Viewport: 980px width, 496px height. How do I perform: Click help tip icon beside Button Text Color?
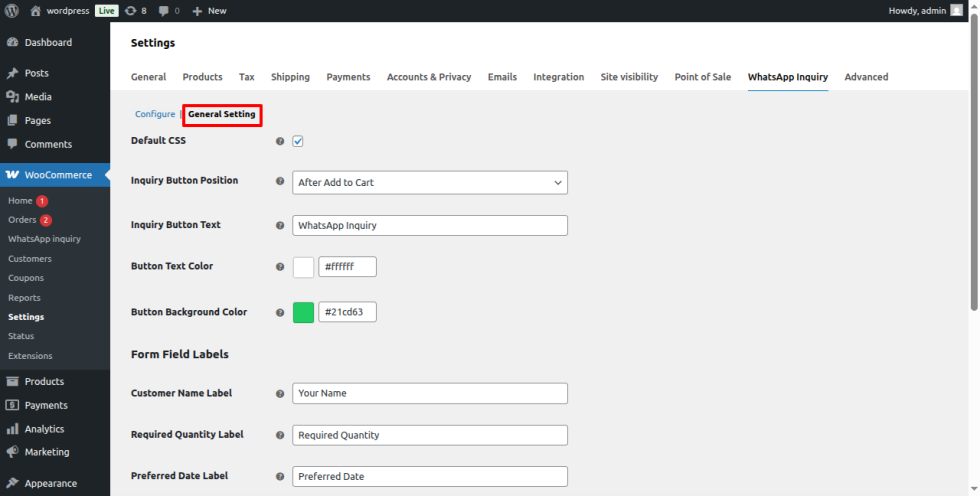[280, 267]
